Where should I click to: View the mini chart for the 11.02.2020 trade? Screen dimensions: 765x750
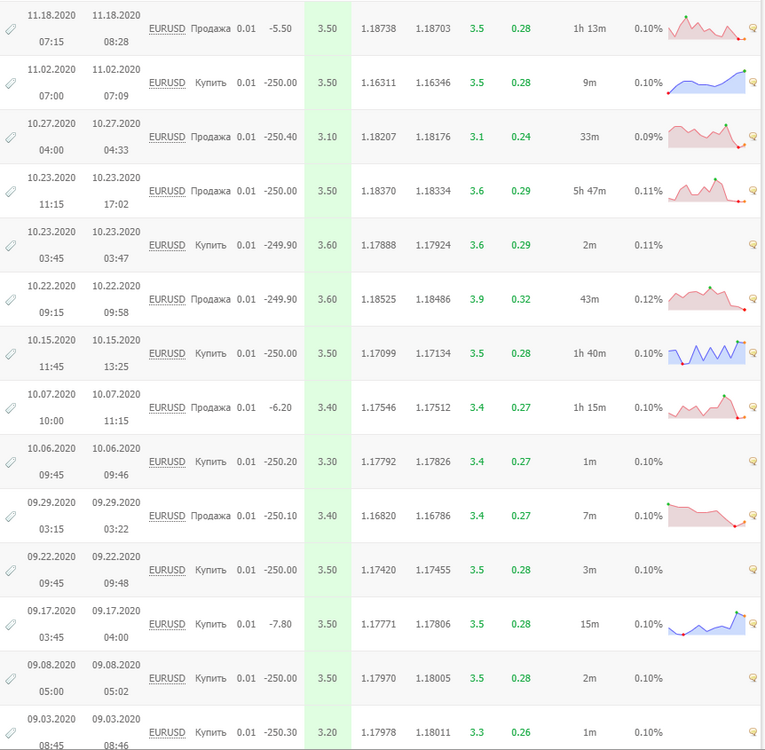tap(706, 82)
